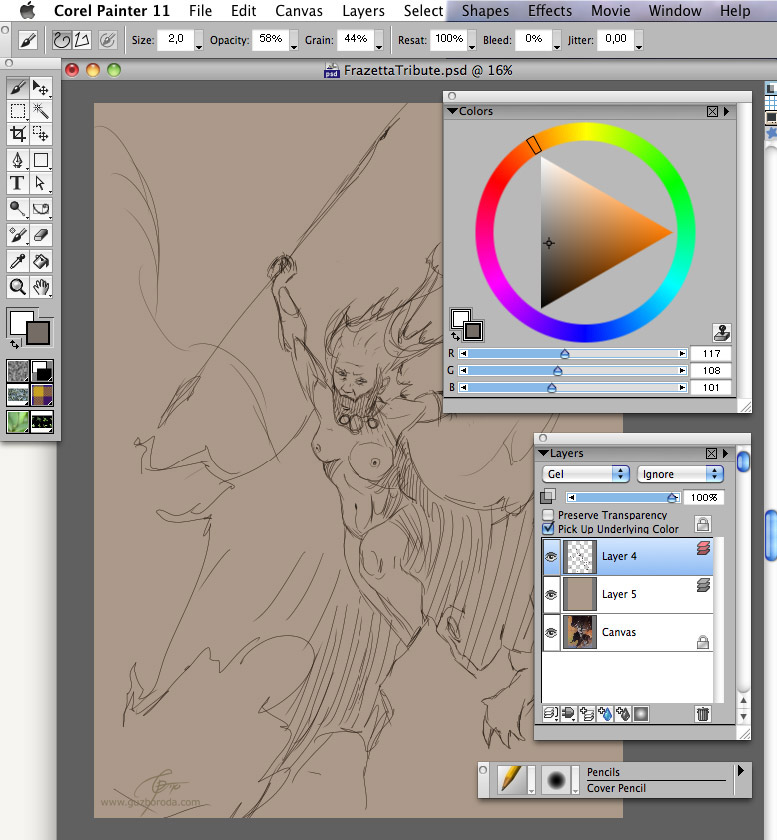Screen dimensions: 777x840
Task: Hide Layer 4 with its eye icon
Action: [x=551, y=556]
